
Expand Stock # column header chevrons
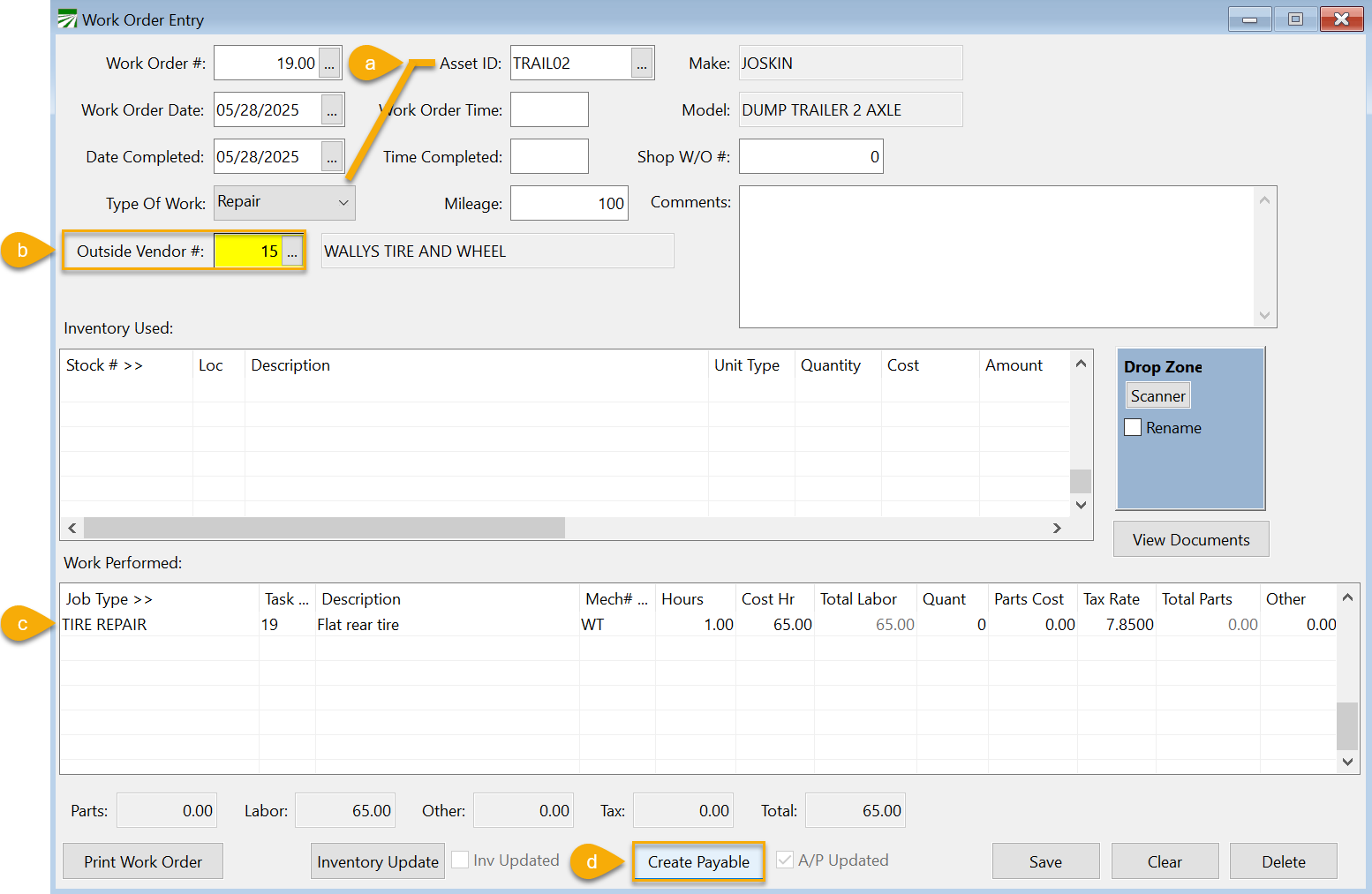(132, 365)
